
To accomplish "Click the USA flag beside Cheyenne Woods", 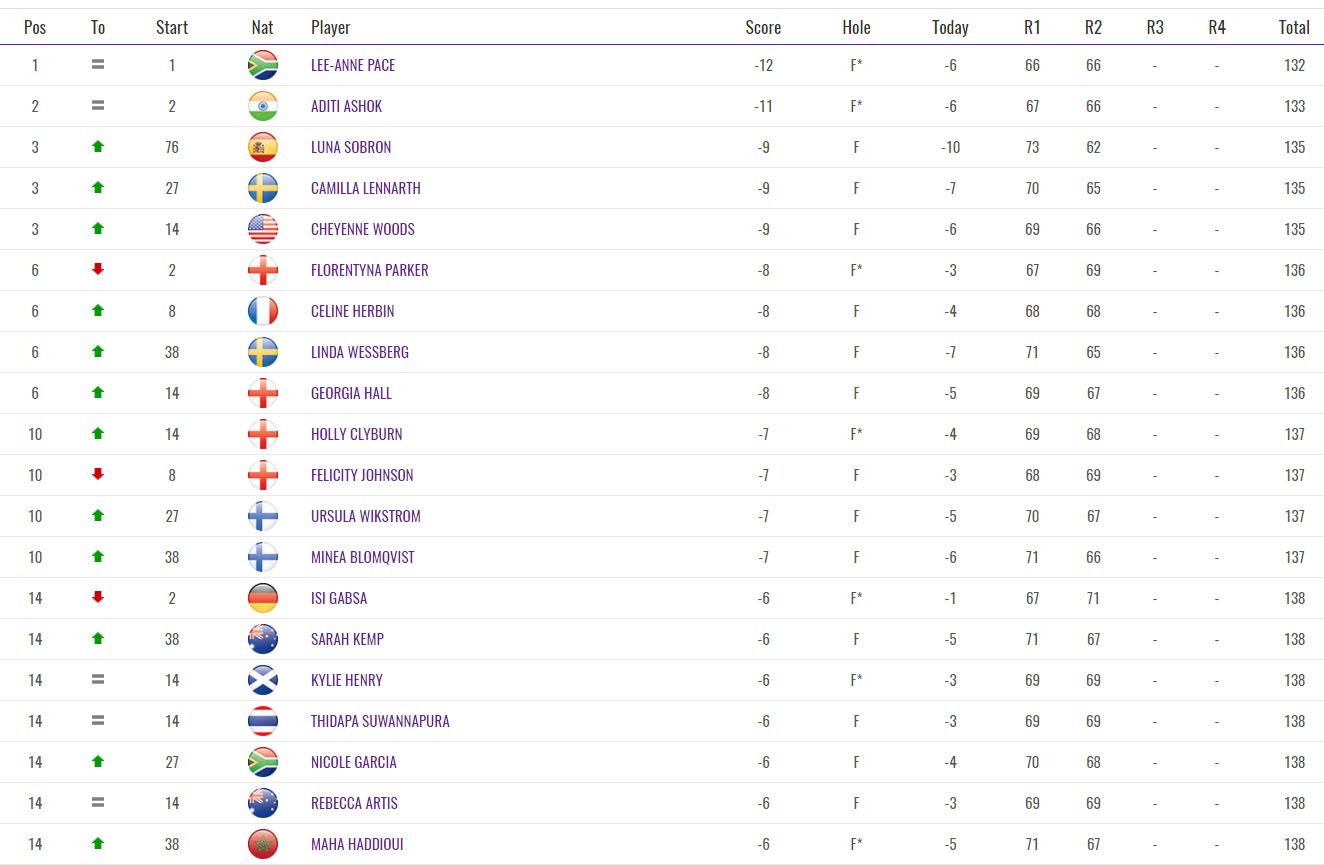I will pyautogui.click(x=262, y=229).
